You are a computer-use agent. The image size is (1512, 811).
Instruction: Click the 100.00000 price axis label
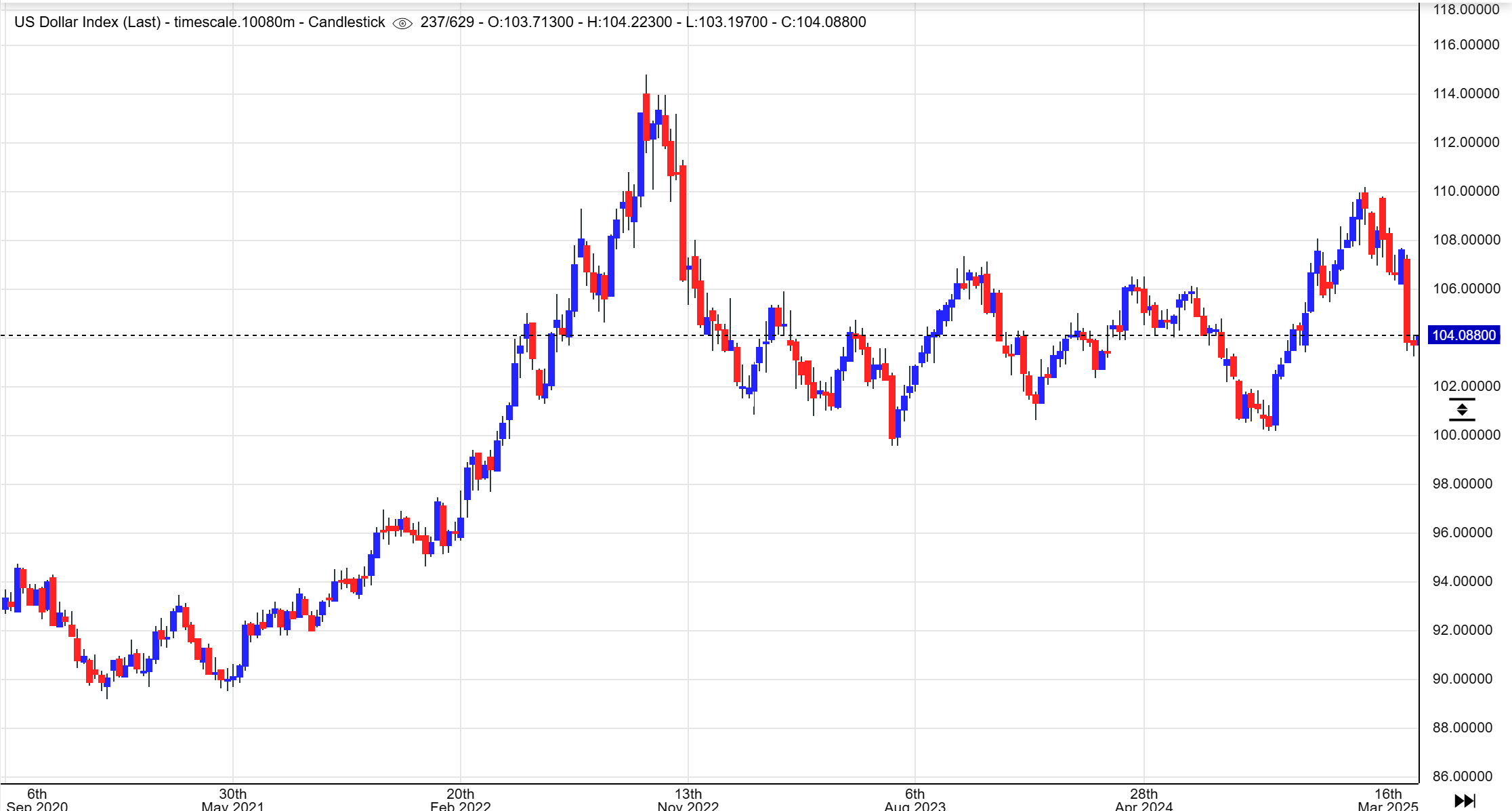[x=1466, y=435]
